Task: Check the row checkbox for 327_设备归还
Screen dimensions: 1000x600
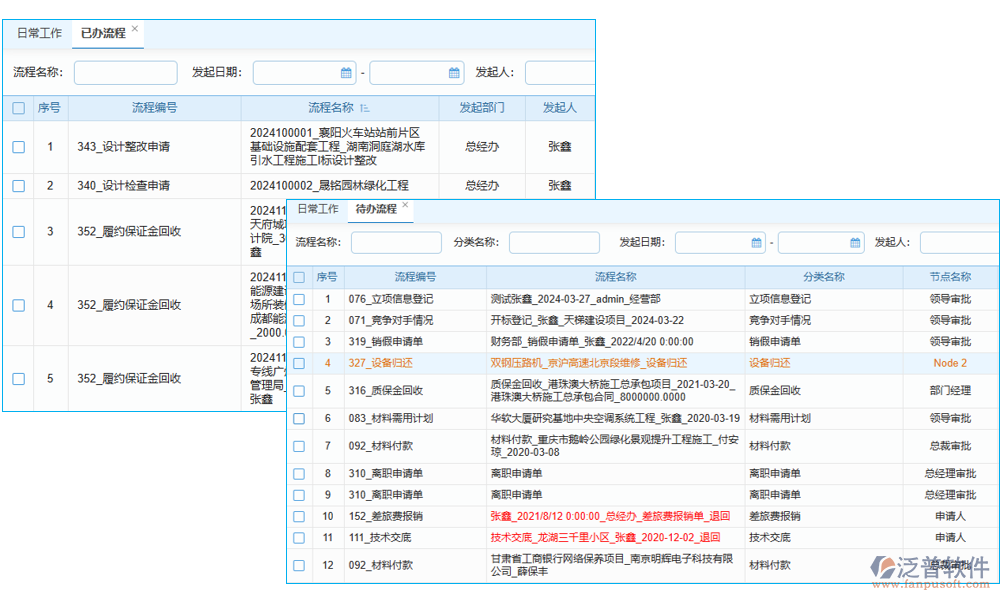Action: coord(298,363)
